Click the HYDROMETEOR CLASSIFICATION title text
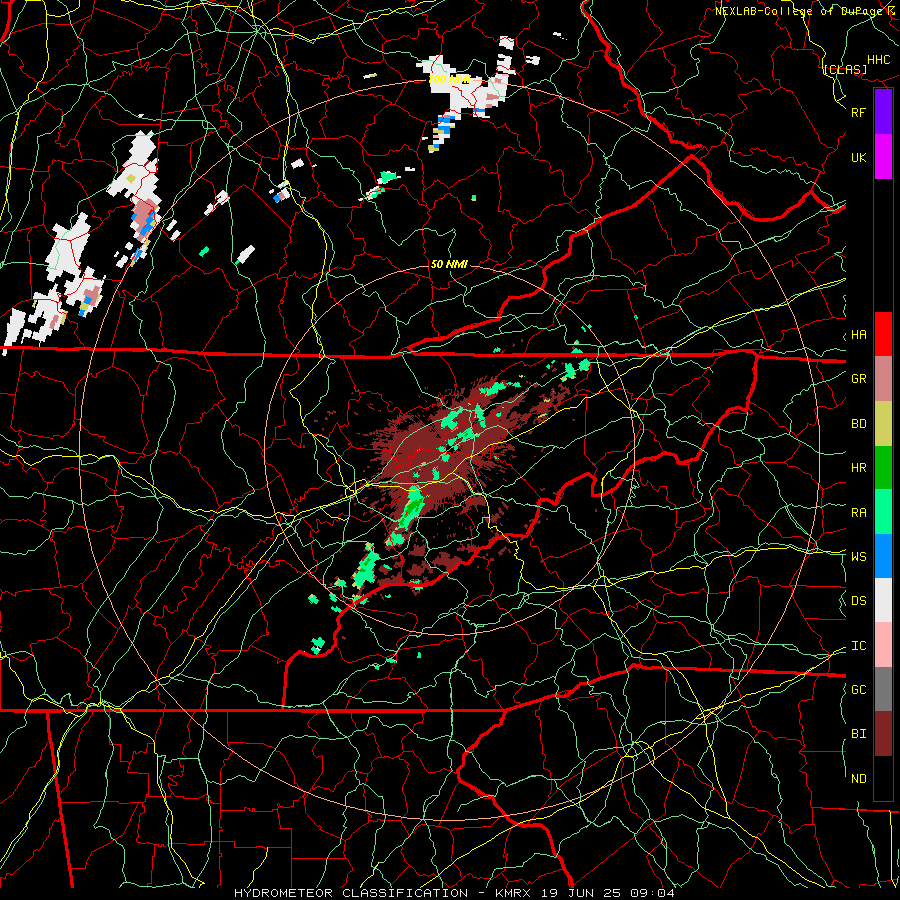 [351, 893]
